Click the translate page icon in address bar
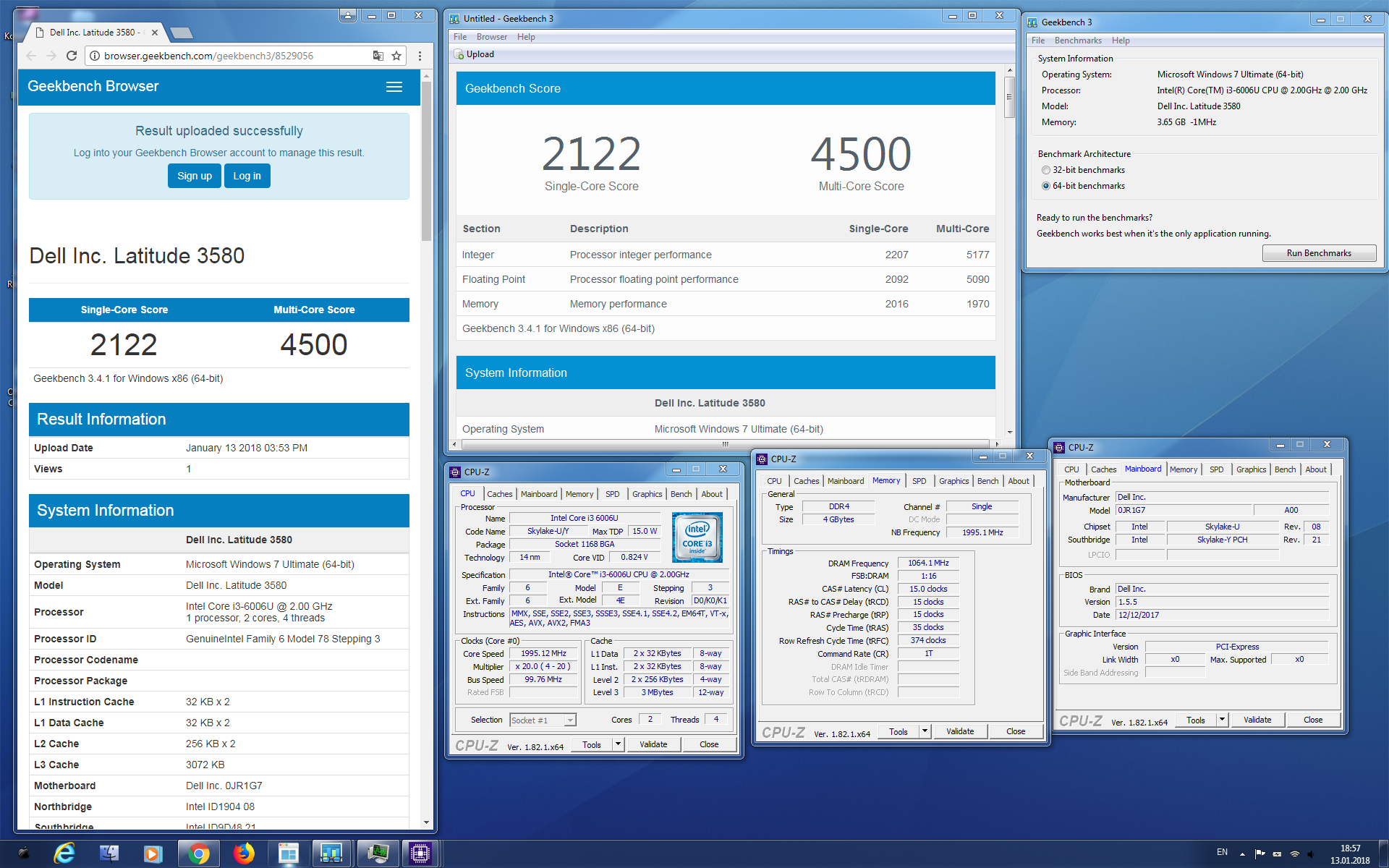This screenshot has height=868, width=1389. click(x=378, y=56)
